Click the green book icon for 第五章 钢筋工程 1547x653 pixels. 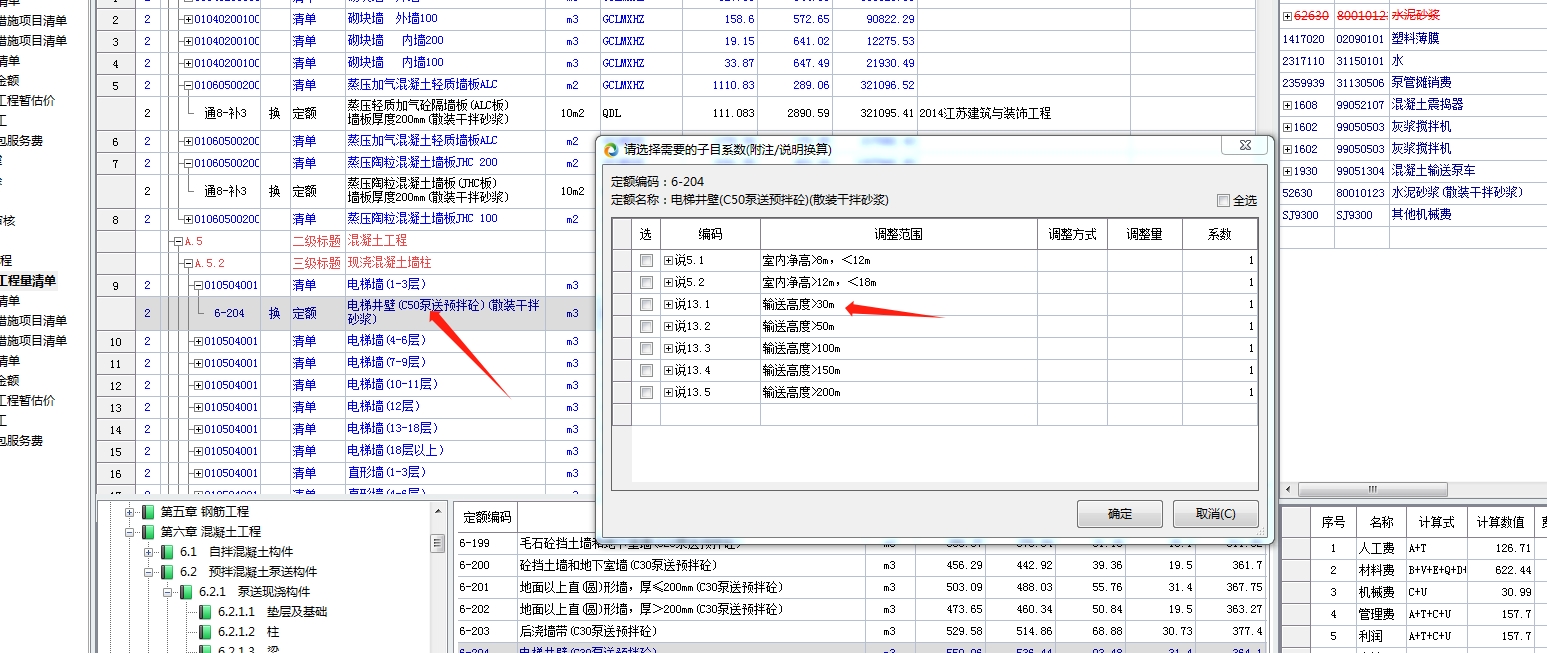coord(148,511)
